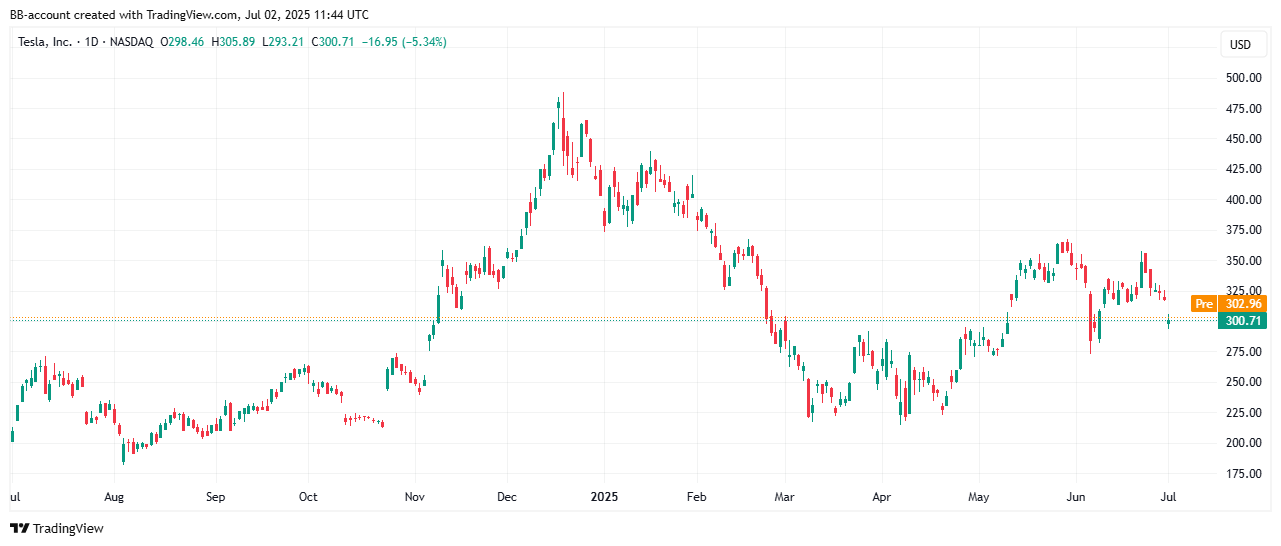The width and height of the screenshot is (1281, 546).
Task: Click the Jun label on time axis
Action: click(x=1076, y=497)
